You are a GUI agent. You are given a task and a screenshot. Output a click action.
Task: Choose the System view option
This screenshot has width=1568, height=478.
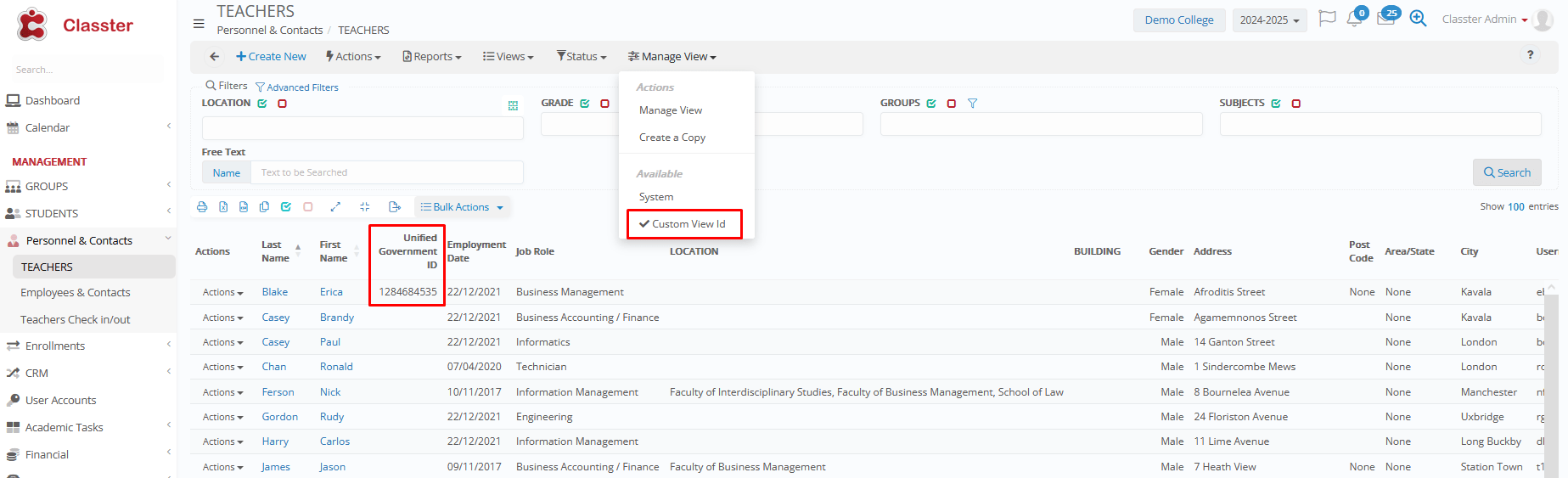pos(656,197)
